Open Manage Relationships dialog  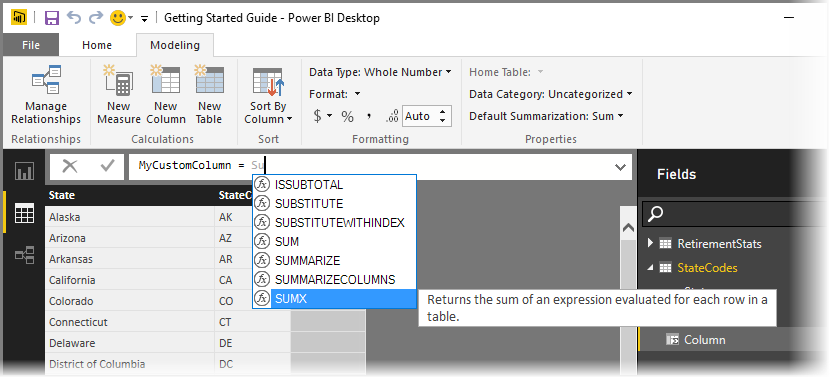pyautogui.click(x=46, y=95)
